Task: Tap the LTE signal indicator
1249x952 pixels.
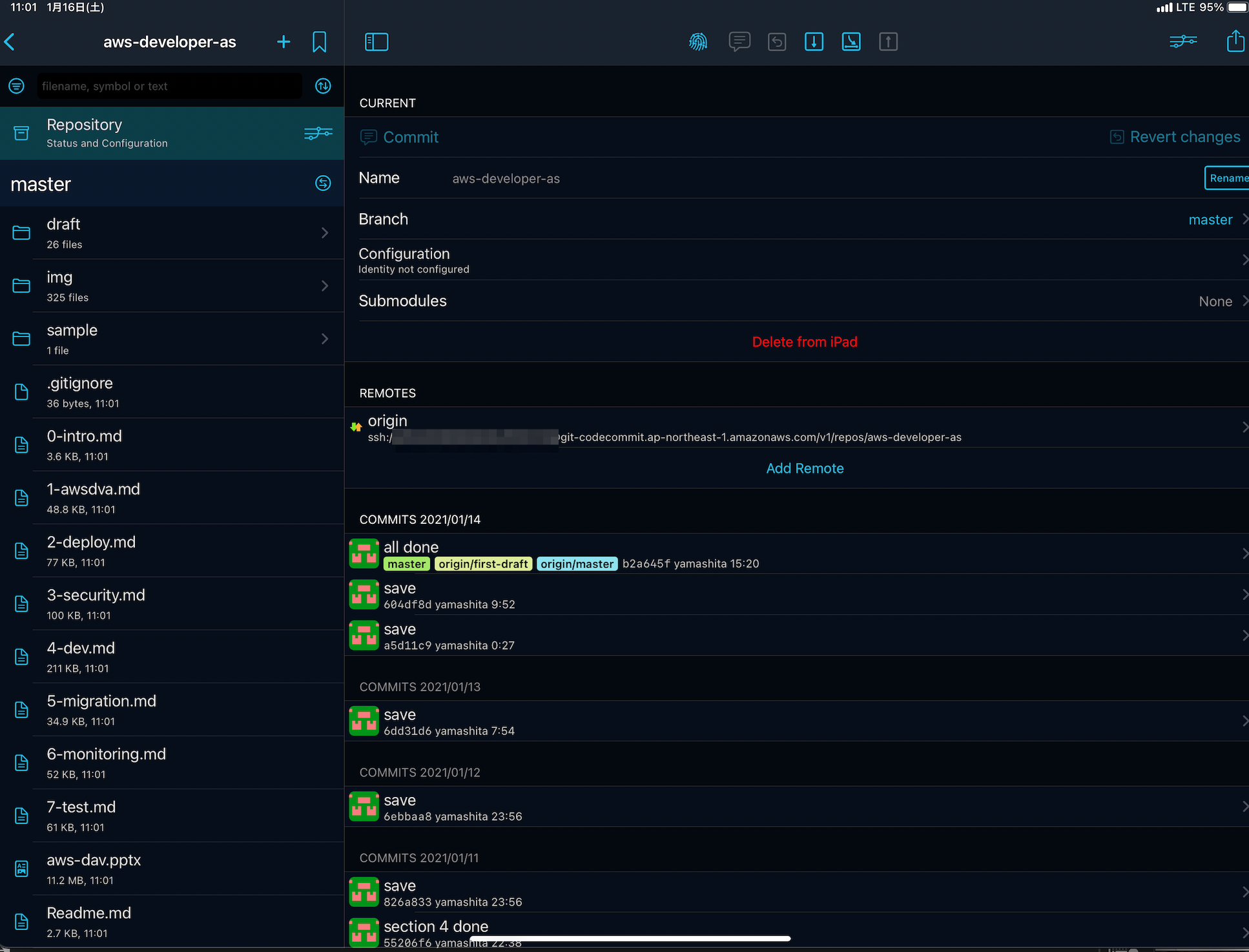Action: tap(1175, 8)
